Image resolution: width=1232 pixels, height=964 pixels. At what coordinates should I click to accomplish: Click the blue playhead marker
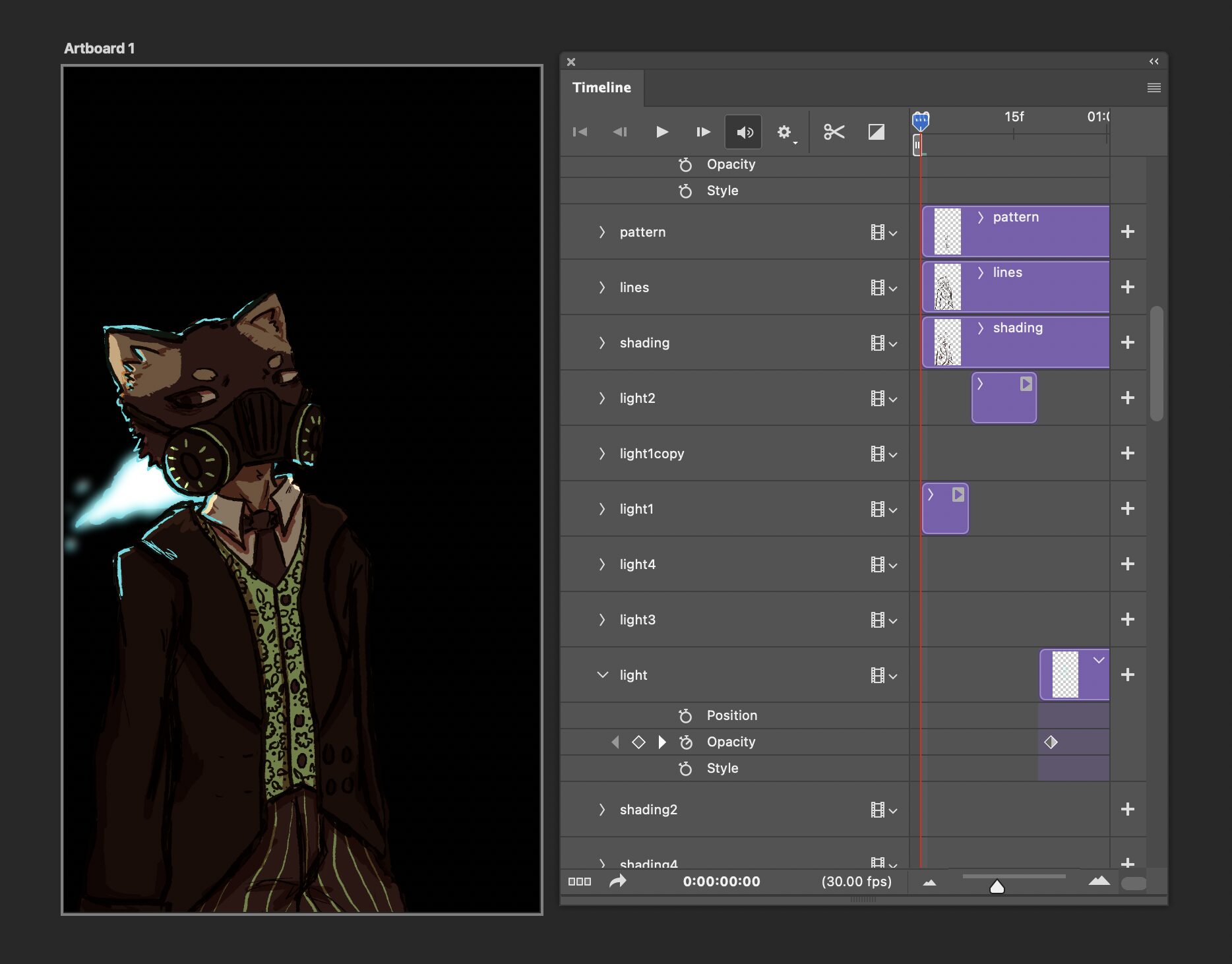click(x=921, y=121)
